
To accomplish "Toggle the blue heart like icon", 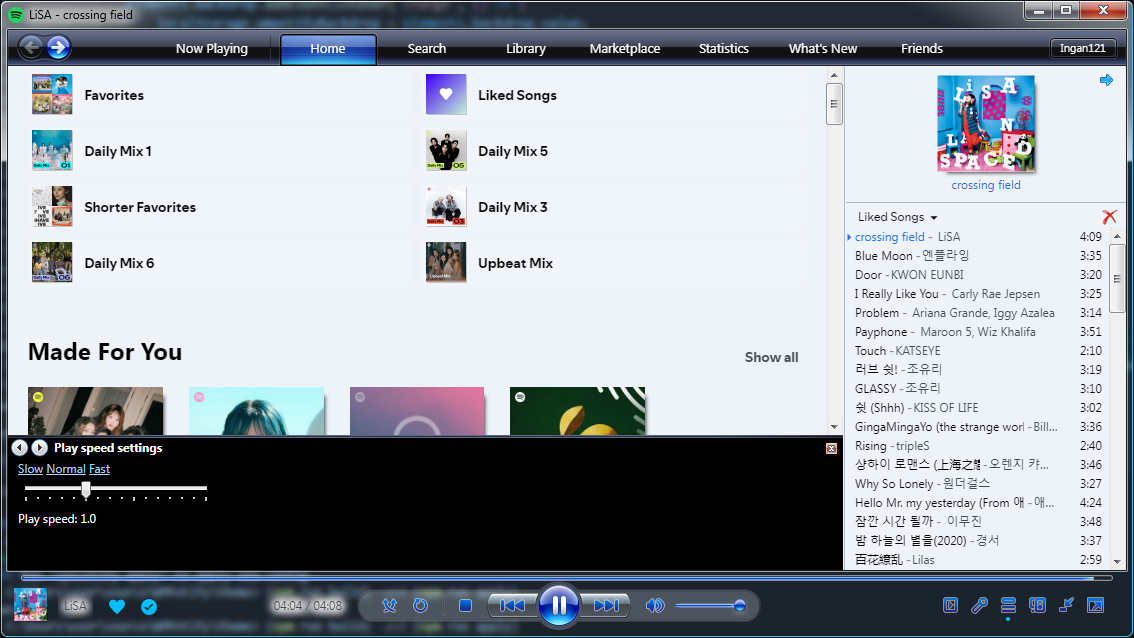I will [116, 606].
